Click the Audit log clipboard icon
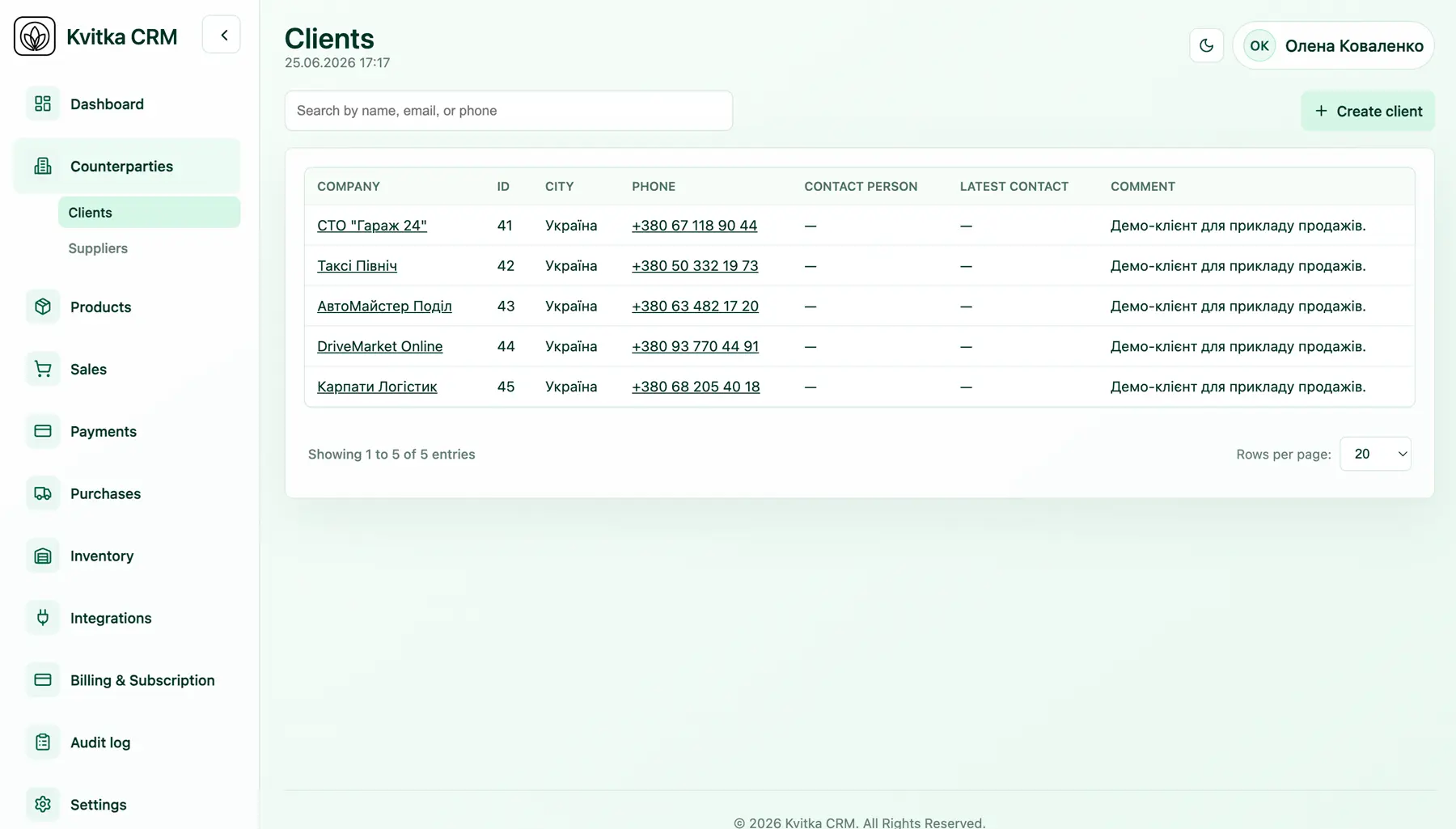The width and height of the screenshot is (1456, 829). tap(43, 742)
